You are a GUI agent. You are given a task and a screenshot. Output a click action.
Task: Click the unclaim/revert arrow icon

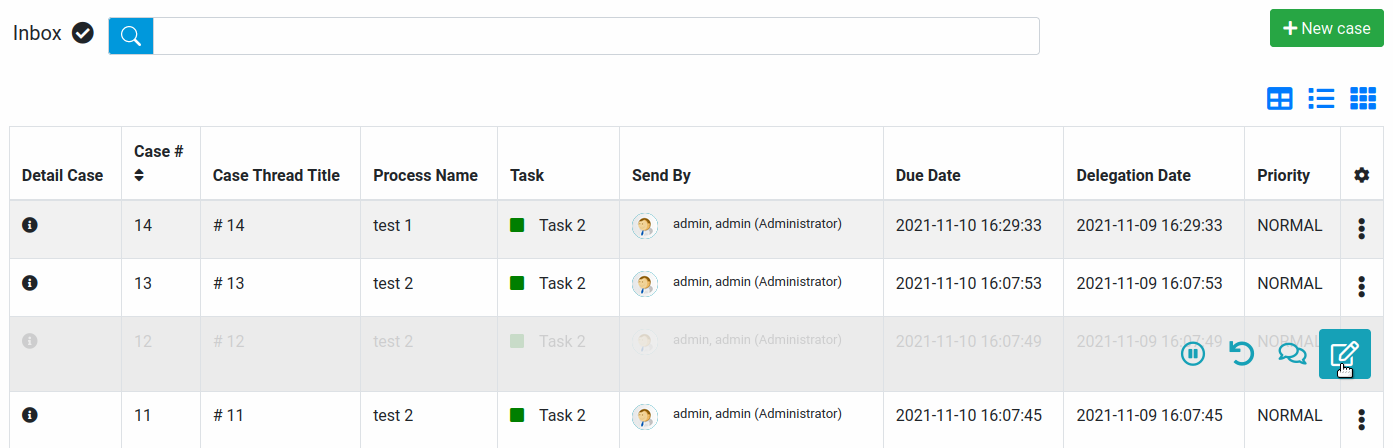click(x=1241, y=354)
